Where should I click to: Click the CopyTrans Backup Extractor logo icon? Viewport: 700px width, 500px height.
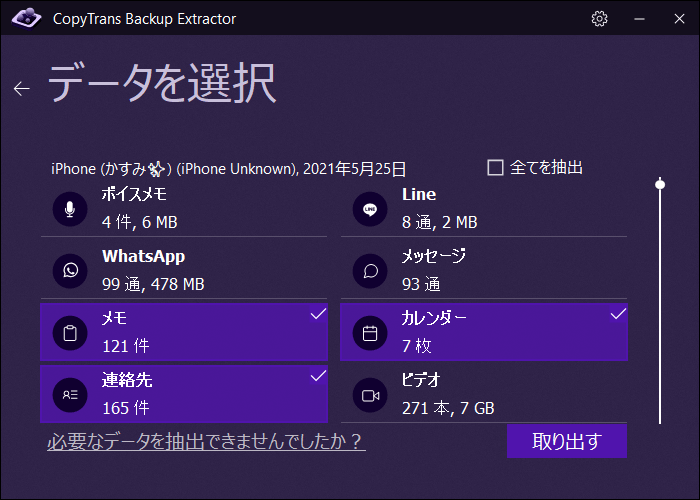(26, 18)
